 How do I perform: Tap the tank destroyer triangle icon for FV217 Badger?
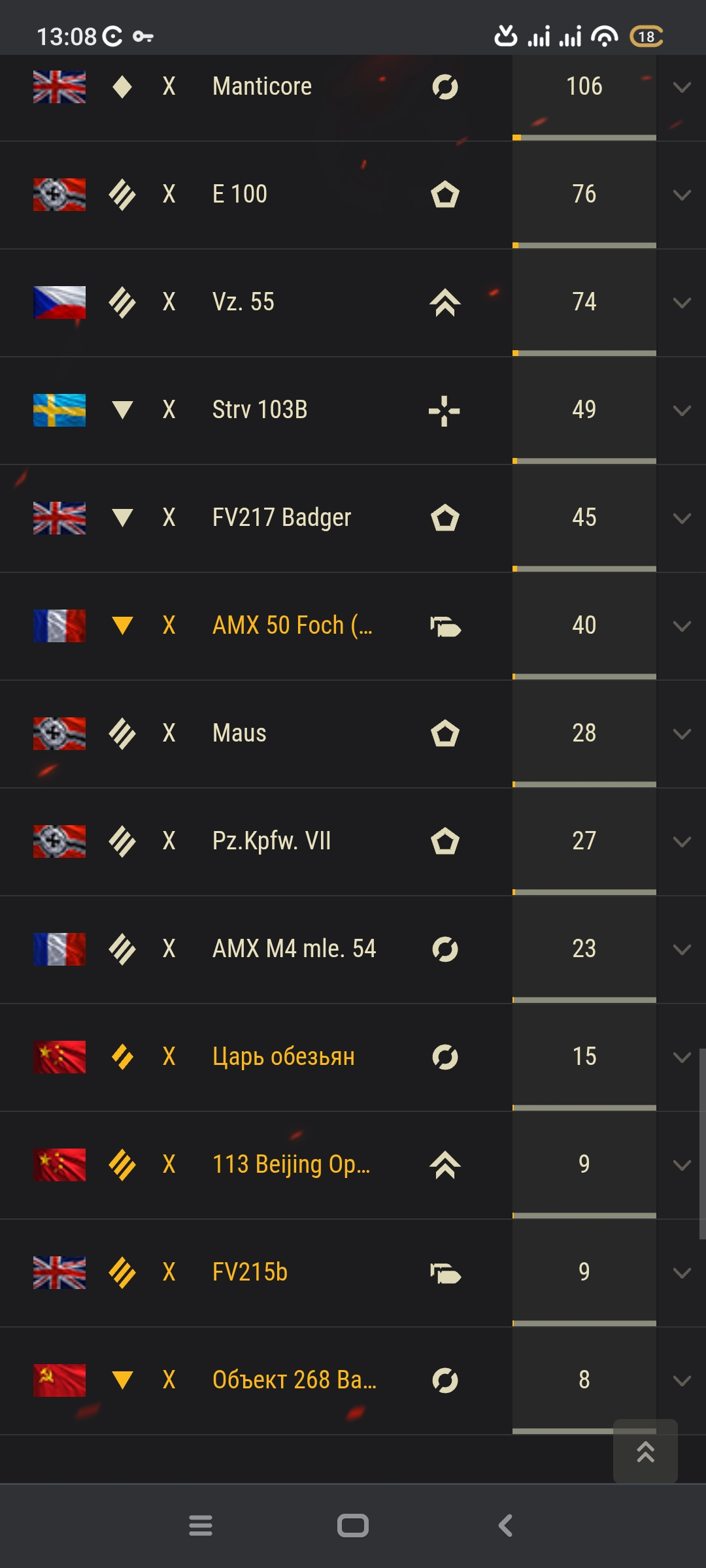click(122, 518)
